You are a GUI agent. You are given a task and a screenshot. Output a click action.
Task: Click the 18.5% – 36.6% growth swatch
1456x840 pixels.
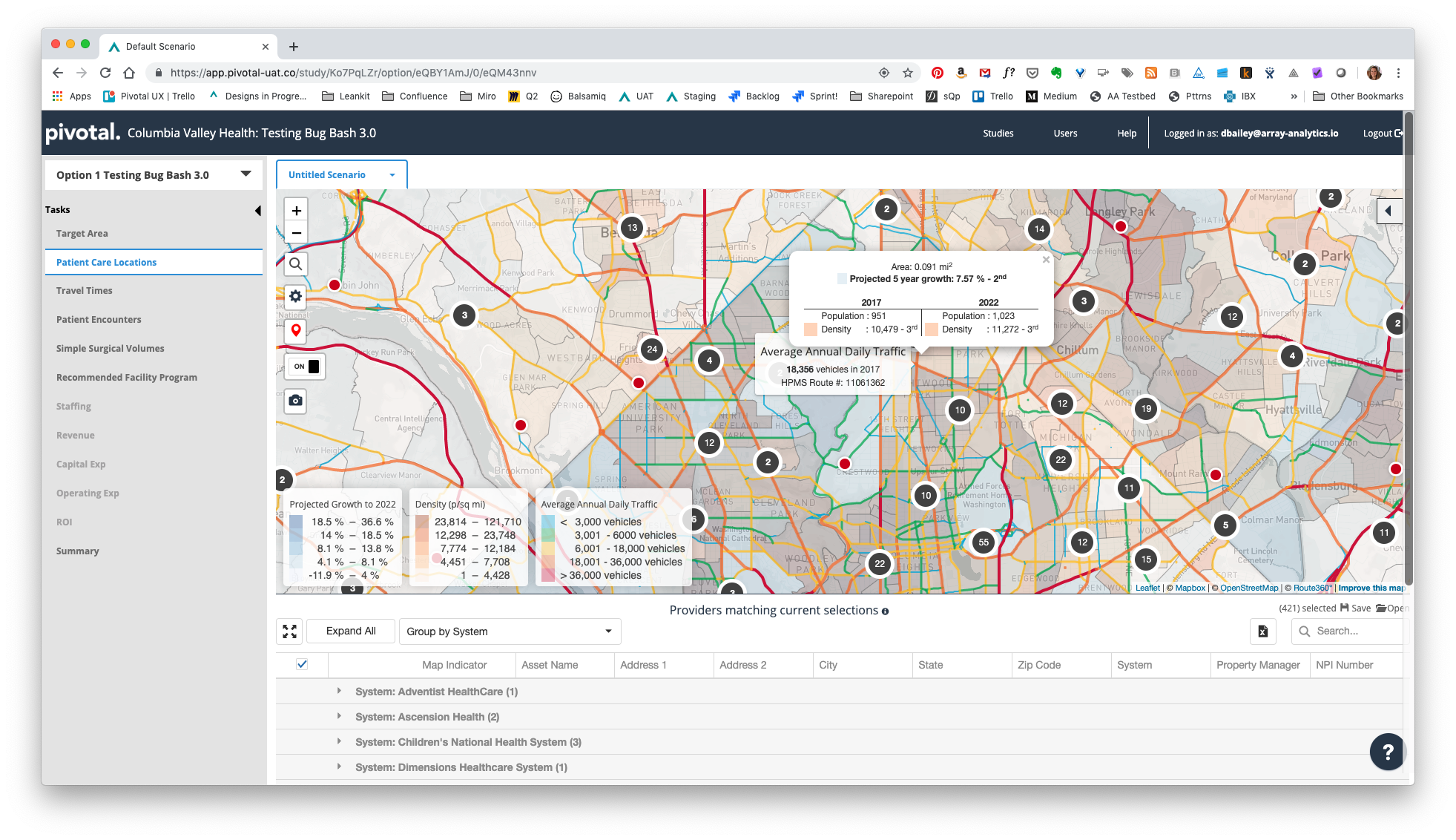(x=296, y=522)
